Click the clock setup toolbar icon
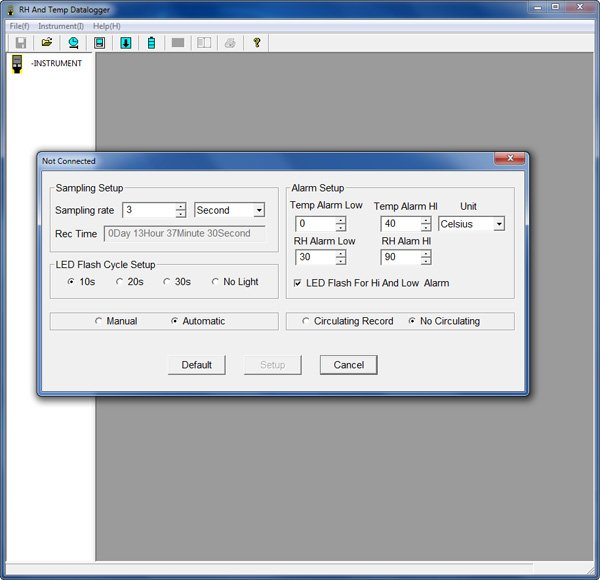Screen dimensions: 600x580 [73, 42]
